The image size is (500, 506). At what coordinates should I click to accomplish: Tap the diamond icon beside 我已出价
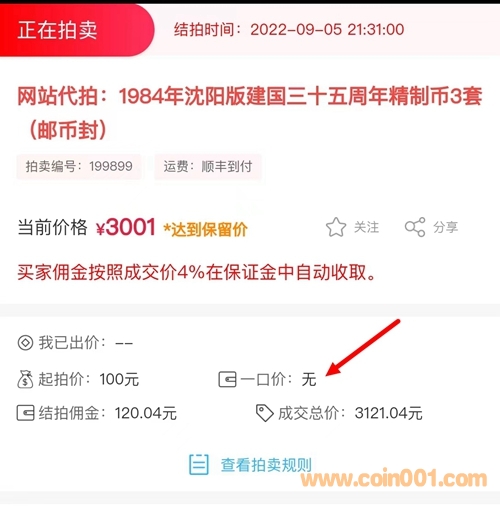tap(25, 343)
